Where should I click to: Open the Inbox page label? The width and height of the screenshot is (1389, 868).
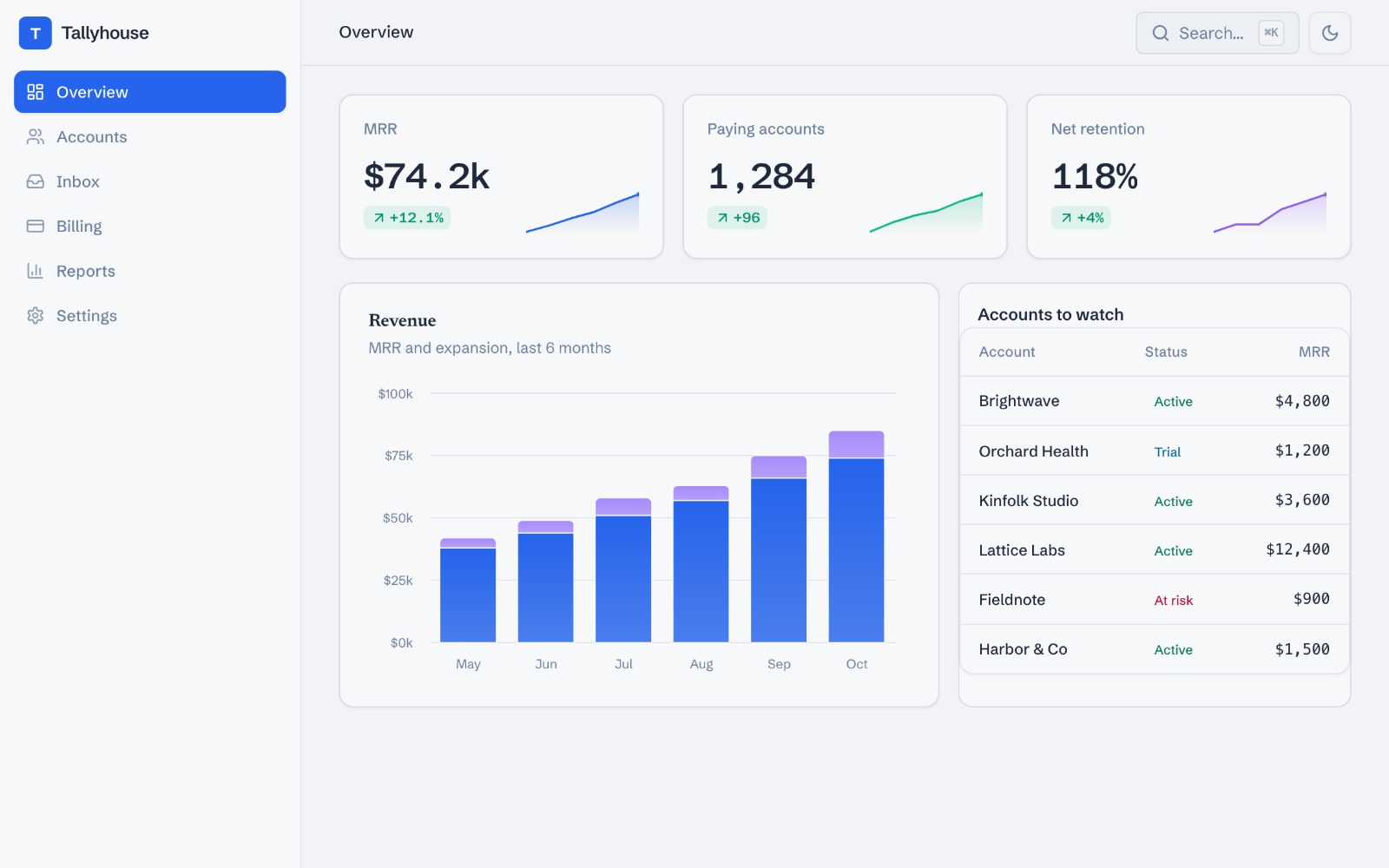tap(78, 181)
